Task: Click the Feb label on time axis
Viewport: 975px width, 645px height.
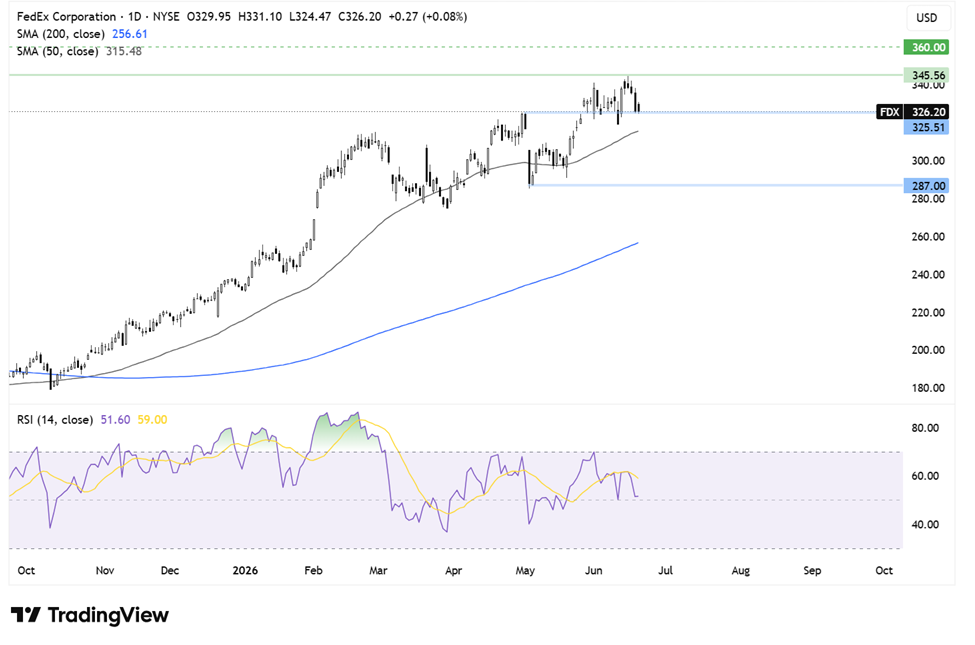Action: pos(313,570)
